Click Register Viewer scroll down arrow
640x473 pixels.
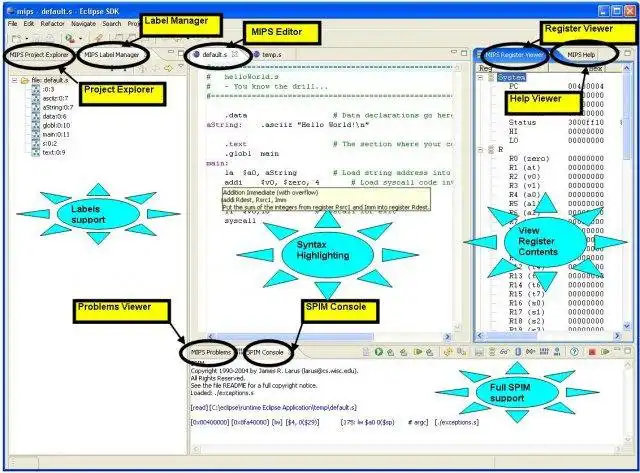627,326
